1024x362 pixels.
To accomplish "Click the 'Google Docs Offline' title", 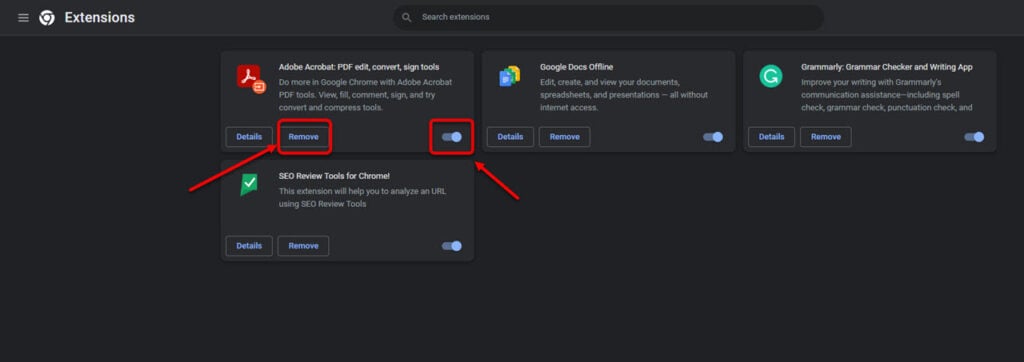I will (577, 67).
